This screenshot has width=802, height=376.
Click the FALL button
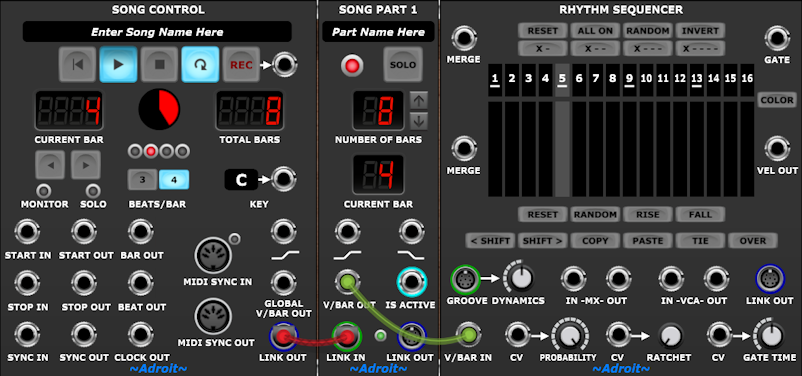(700, 214)
